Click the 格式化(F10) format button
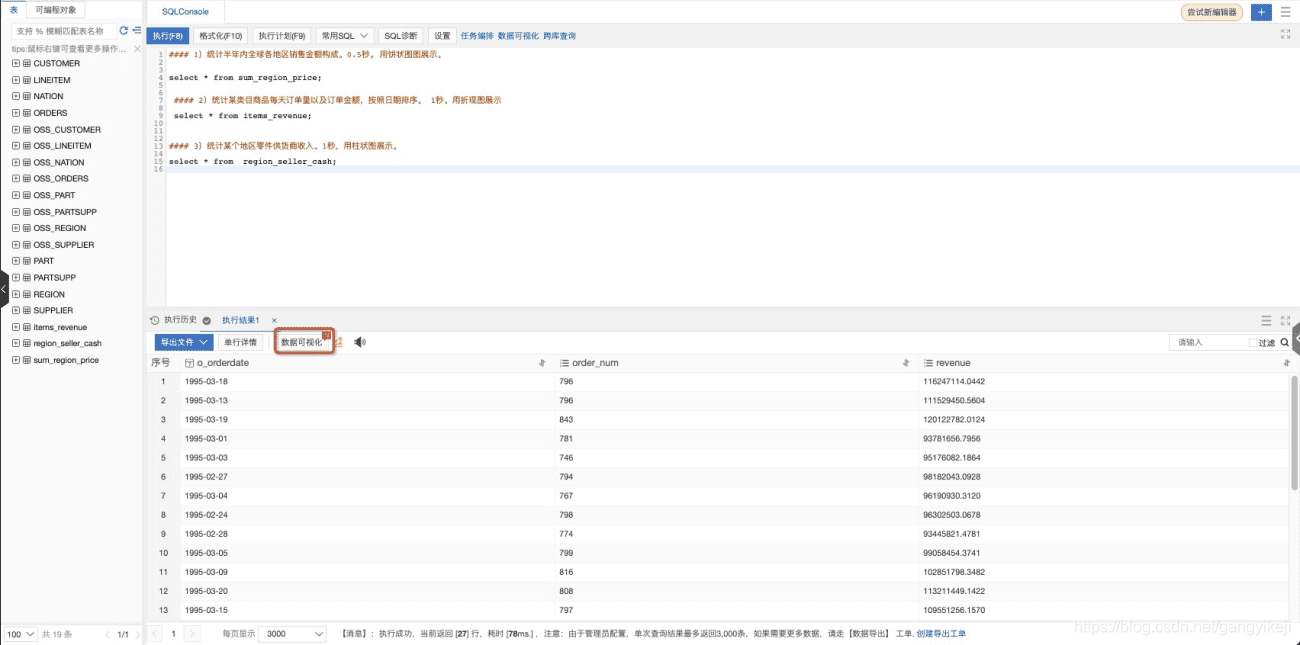The height and width of the screenshot is (645, 1300). [220, 35]
